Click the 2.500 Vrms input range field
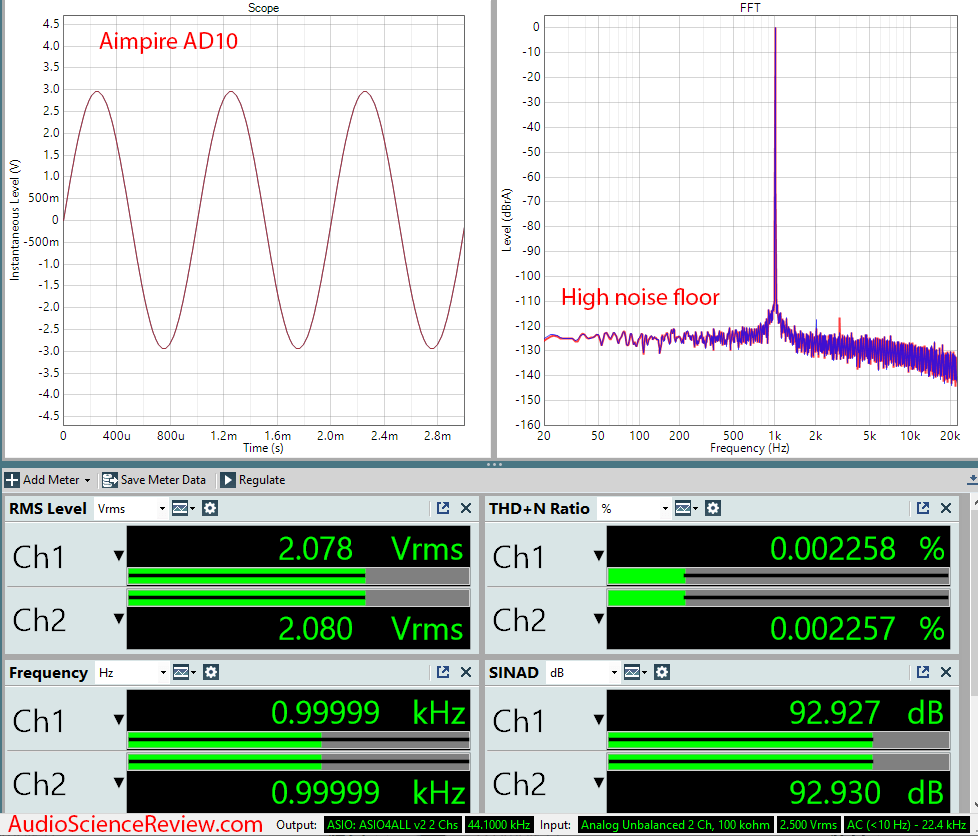978x836 pixels. pos(808,825)
